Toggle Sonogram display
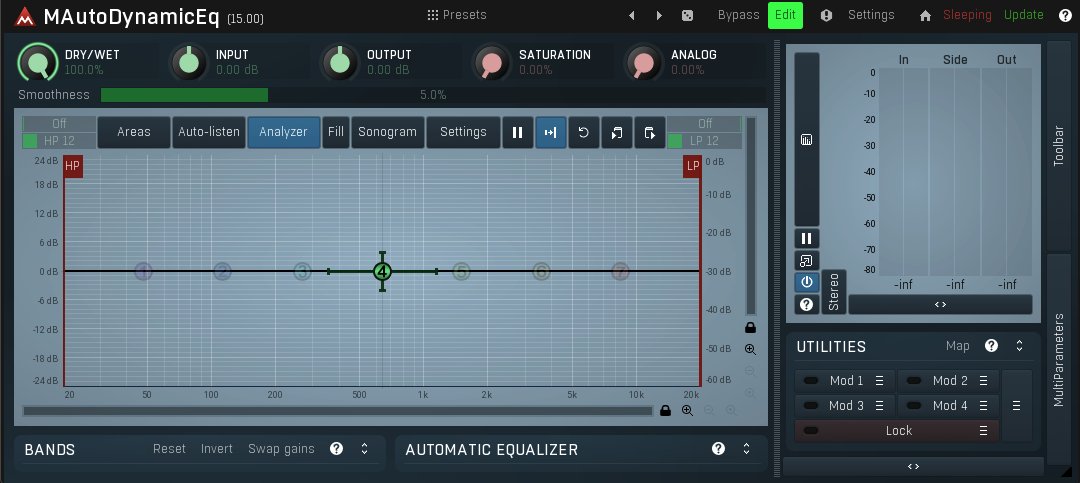 tap(387, 132)
